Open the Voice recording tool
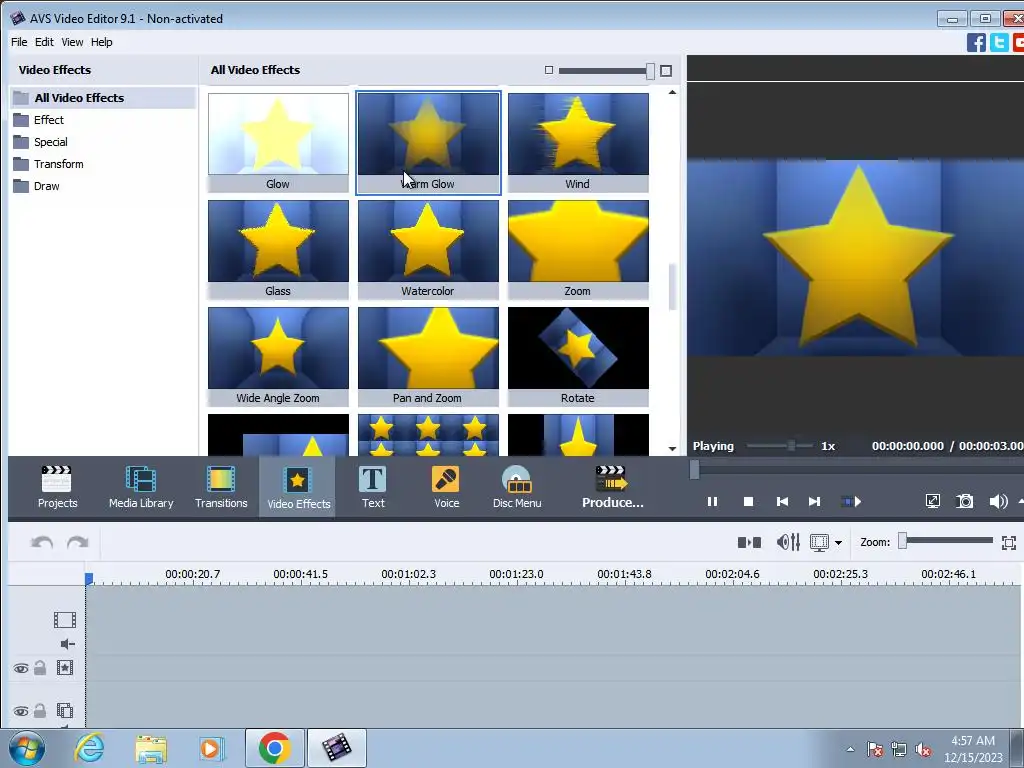This screenshot has width=1024, height=768. (446, 487)
